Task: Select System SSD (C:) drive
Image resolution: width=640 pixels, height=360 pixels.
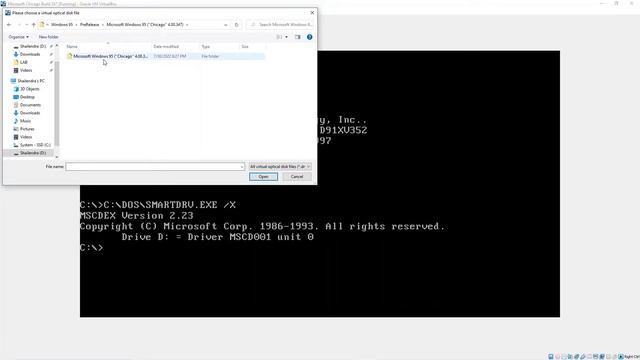Action: 35,145
